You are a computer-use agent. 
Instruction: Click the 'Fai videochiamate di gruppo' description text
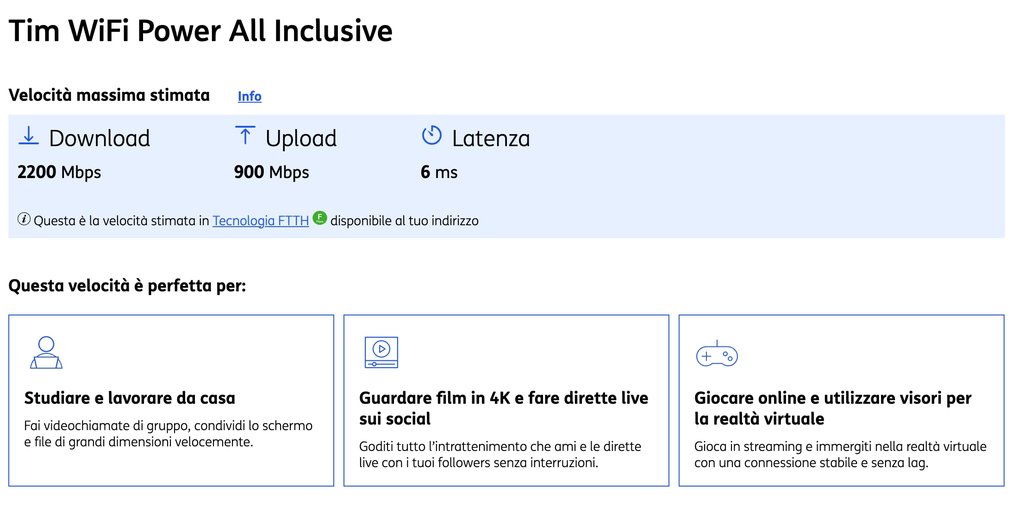pyautogui.click(x=168, y=434)
